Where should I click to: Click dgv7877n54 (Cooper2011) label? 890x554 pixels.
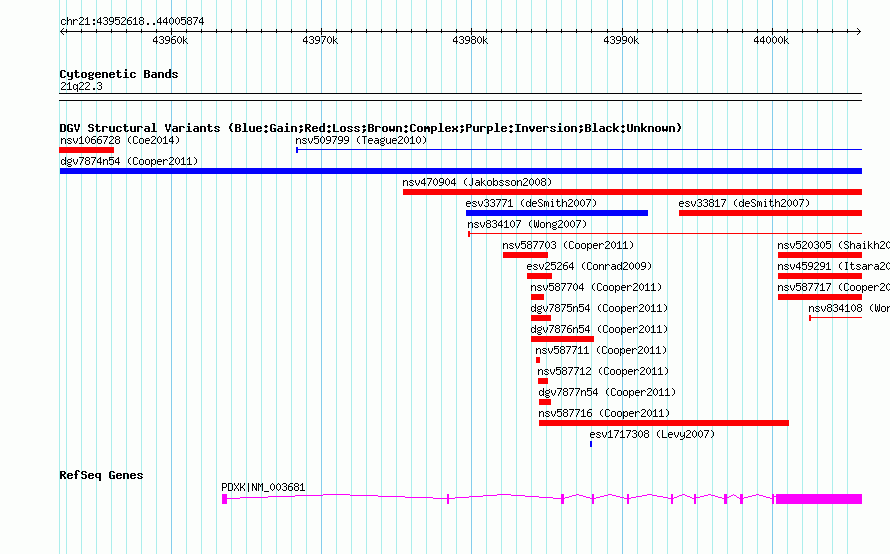click(607, 392)
